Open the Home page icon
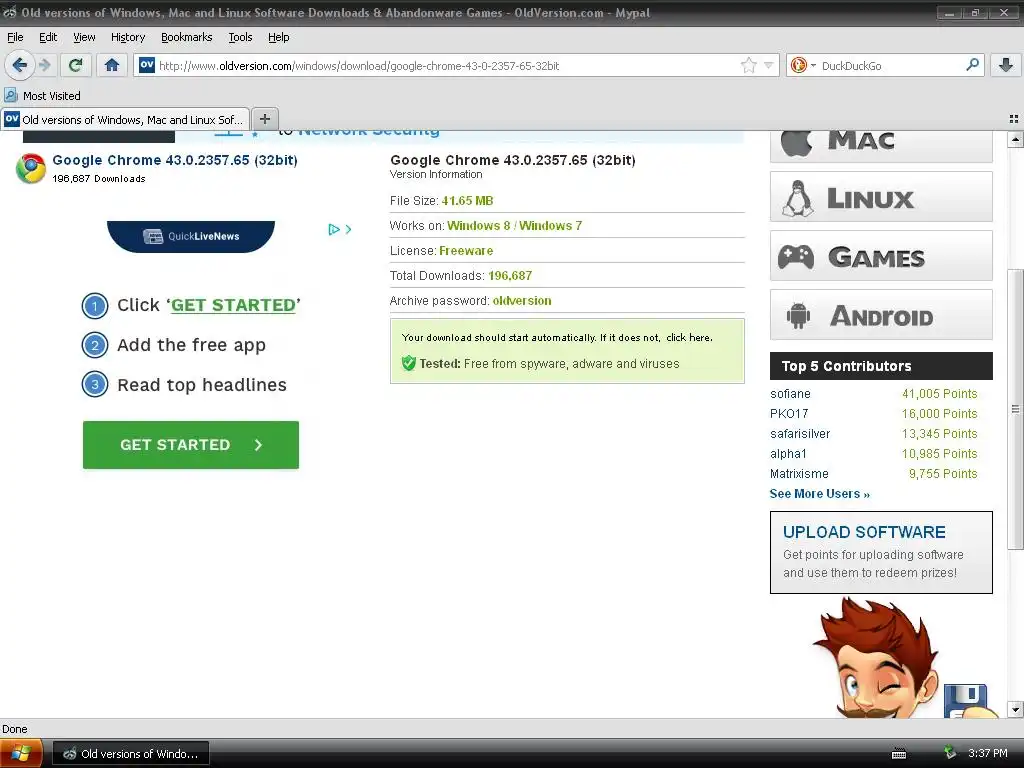The height and width of the screenshot is (768, 1024). [x=112, y=65]
